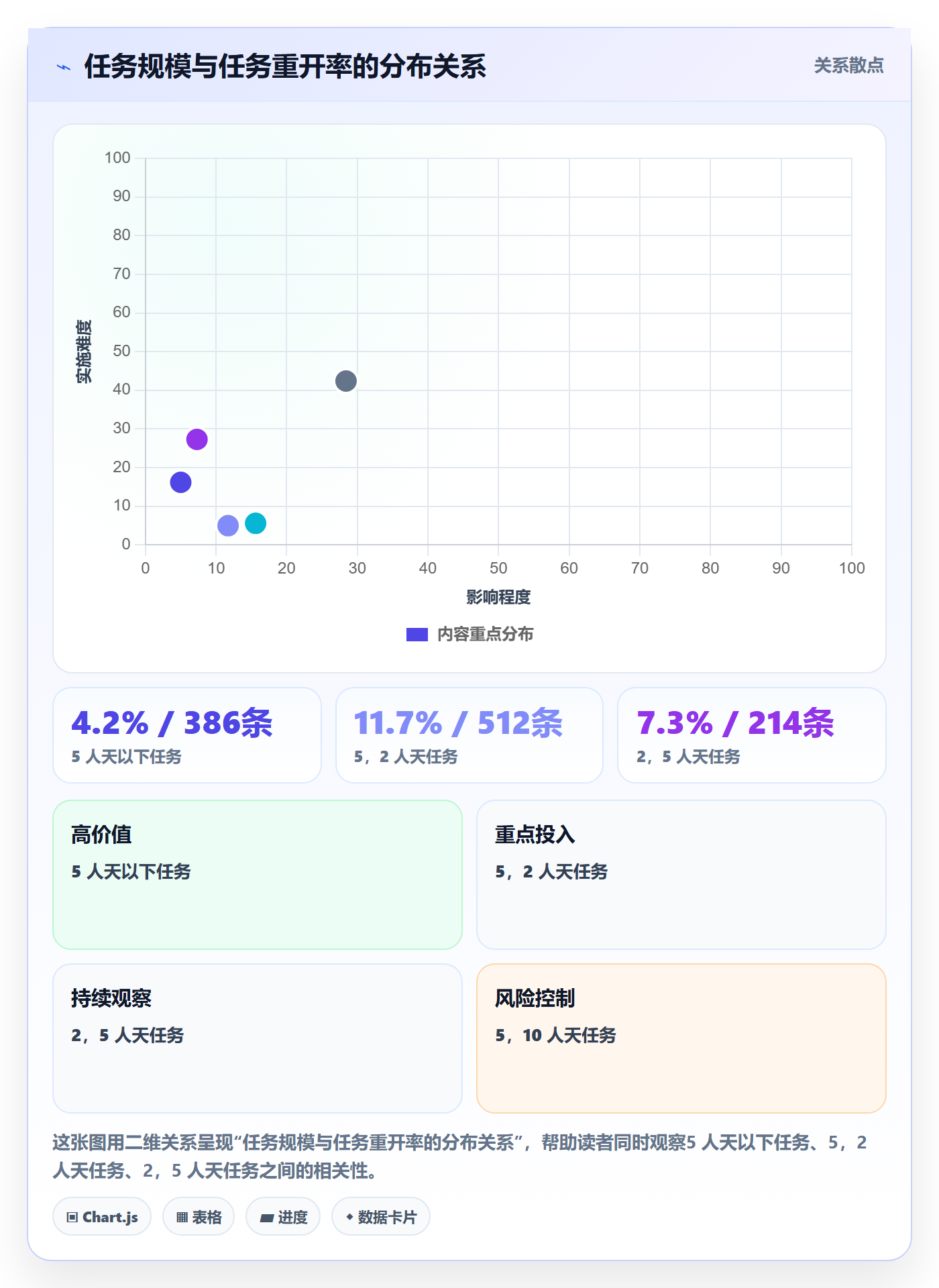Click the 关系散点 label in the header
Image resolution: width=939 pixels, height=1288 pixels.
click(x=848, y=66)
